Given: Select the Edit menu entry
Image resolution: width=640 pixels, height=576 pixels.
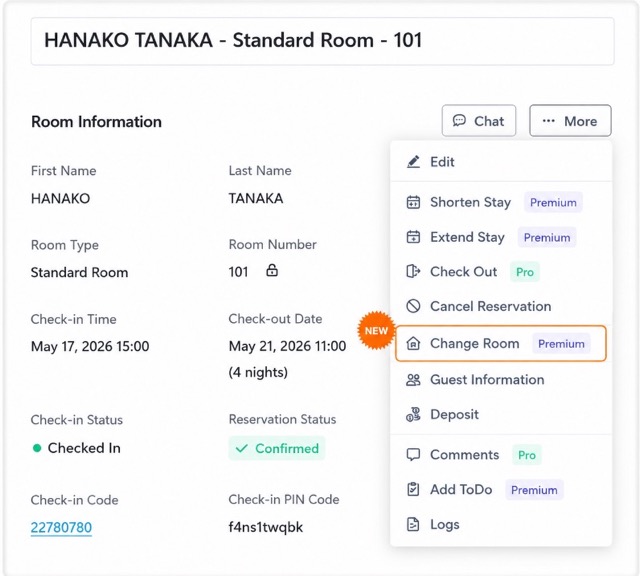Looking at the screenshot, I should (x=501, y=162).
